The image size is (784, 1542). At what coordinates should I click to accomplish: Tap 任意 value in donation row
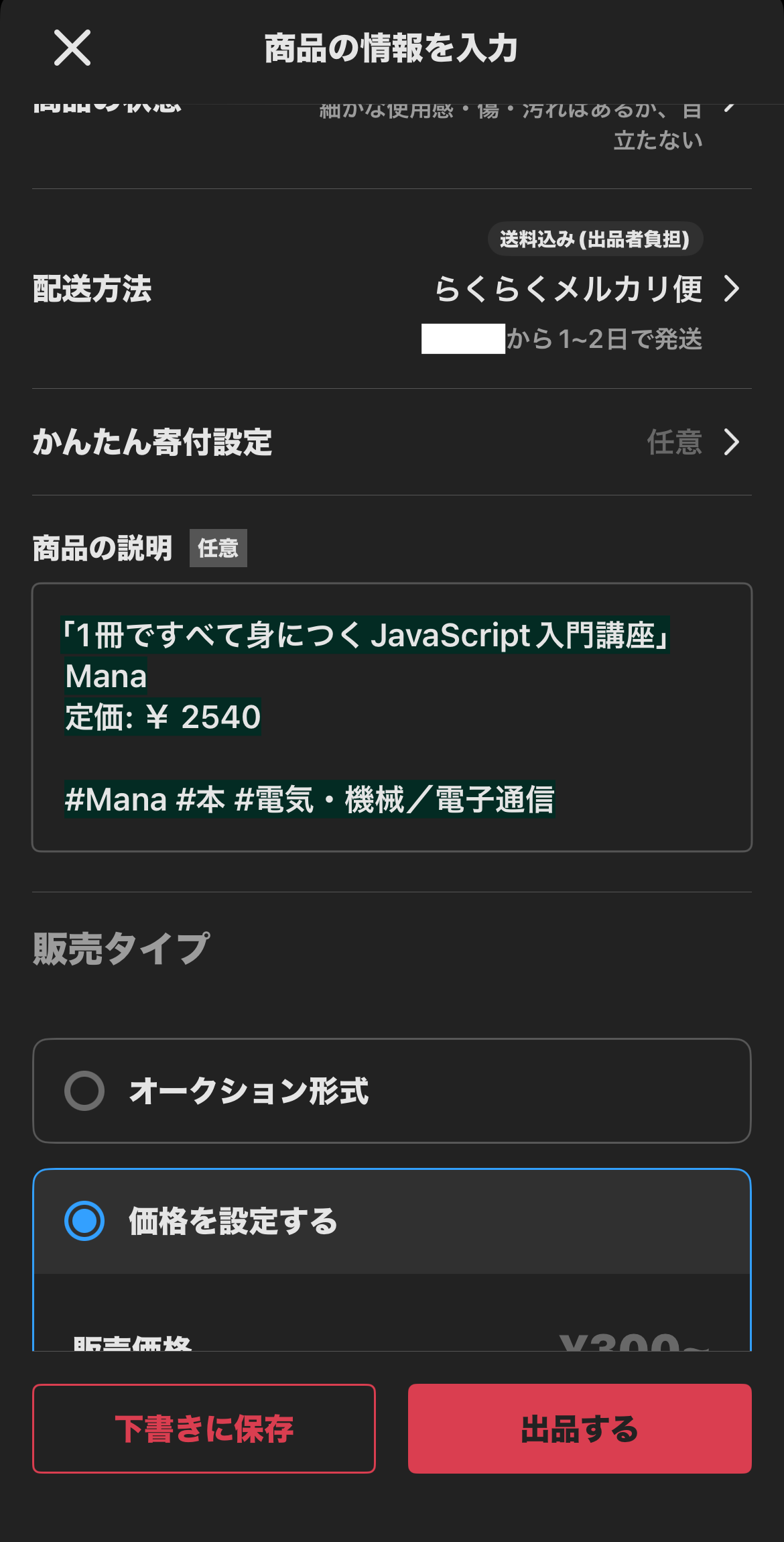(x=674, y=442)
